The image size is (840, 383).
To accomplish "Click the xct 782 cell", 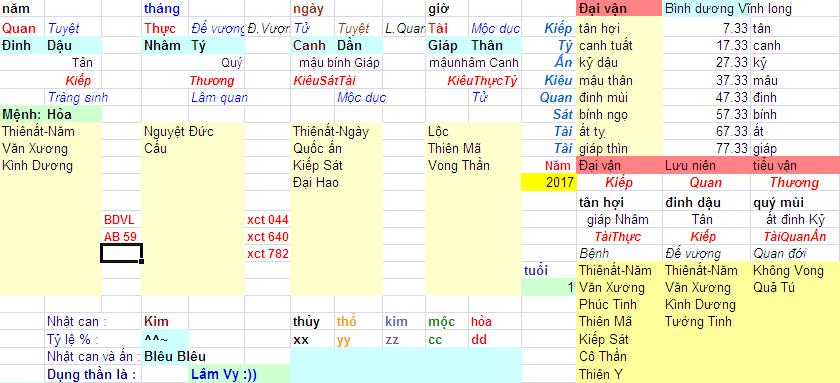I will click(267, 254).
